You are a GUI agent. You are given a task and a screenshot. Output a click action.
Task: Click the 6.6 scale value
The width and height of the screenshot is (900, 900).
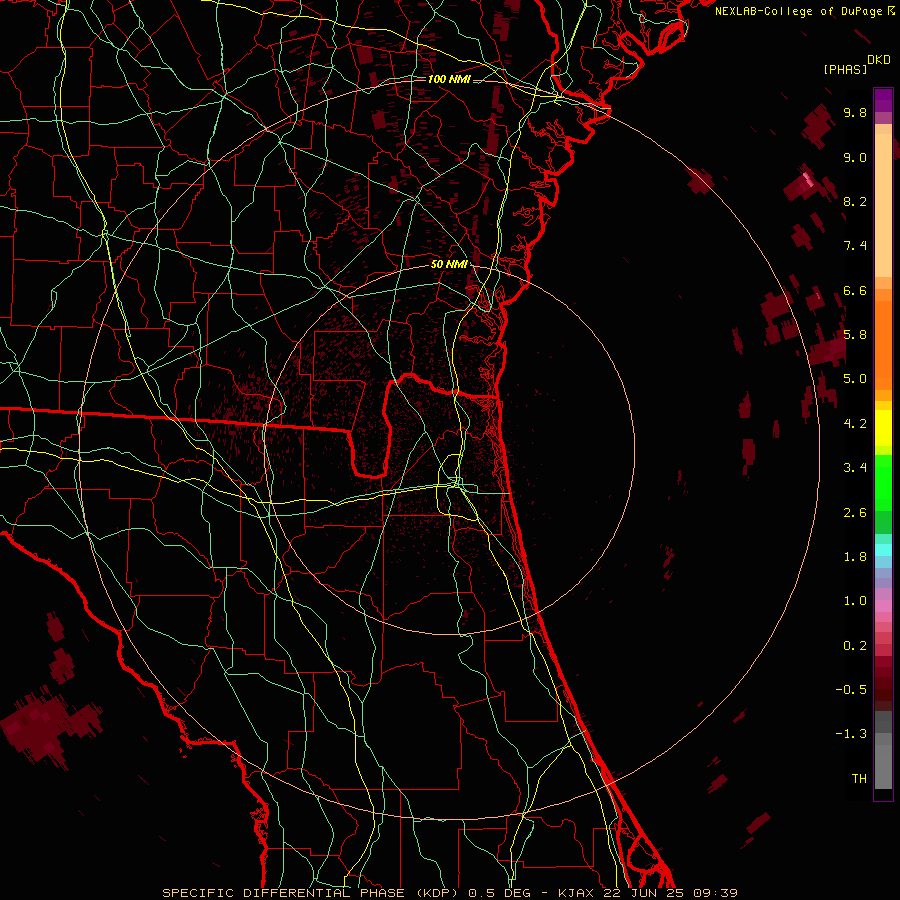pyautogui.click(x=855, y=290)
